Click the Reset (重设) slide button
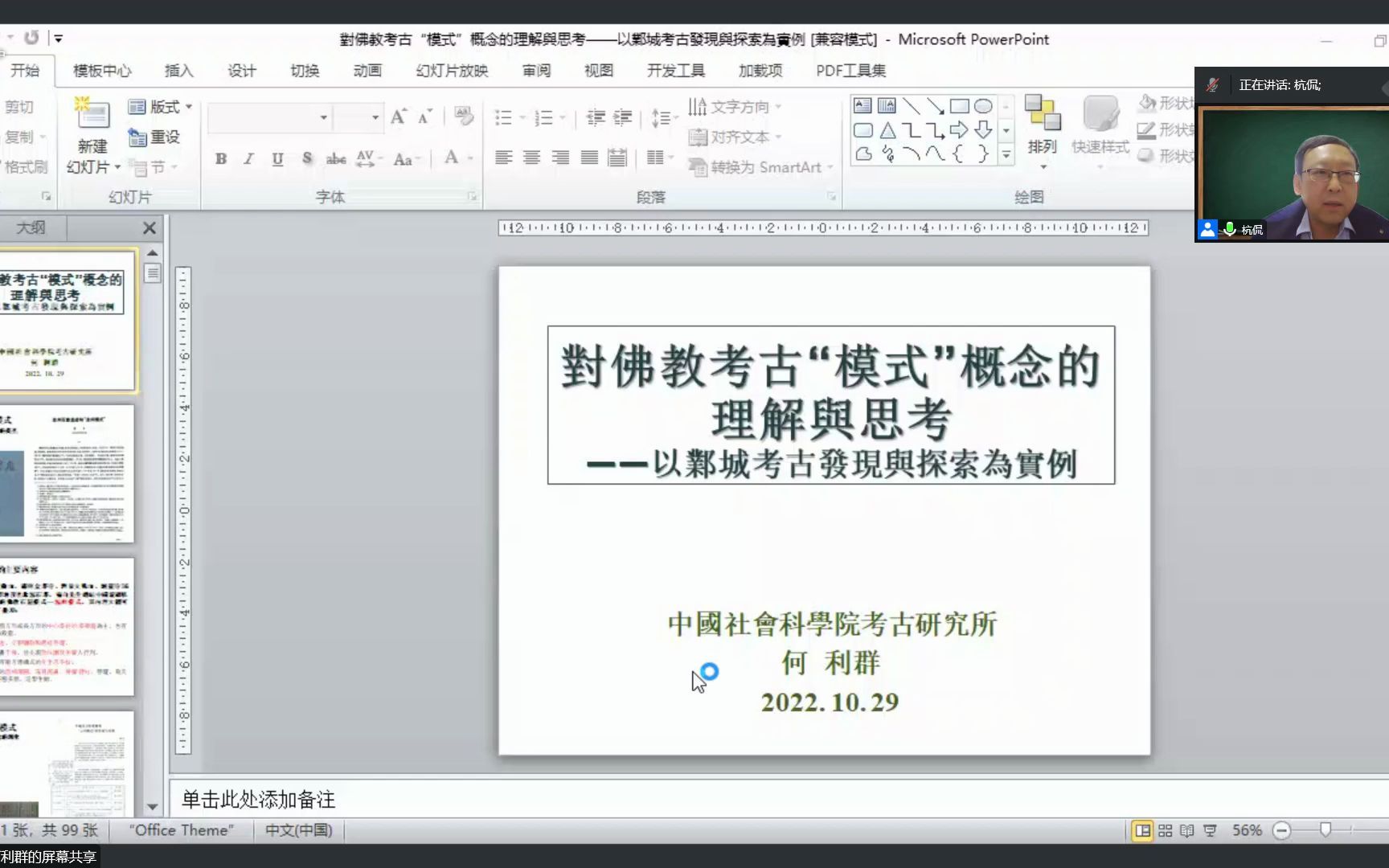 (x=154, y=137)
